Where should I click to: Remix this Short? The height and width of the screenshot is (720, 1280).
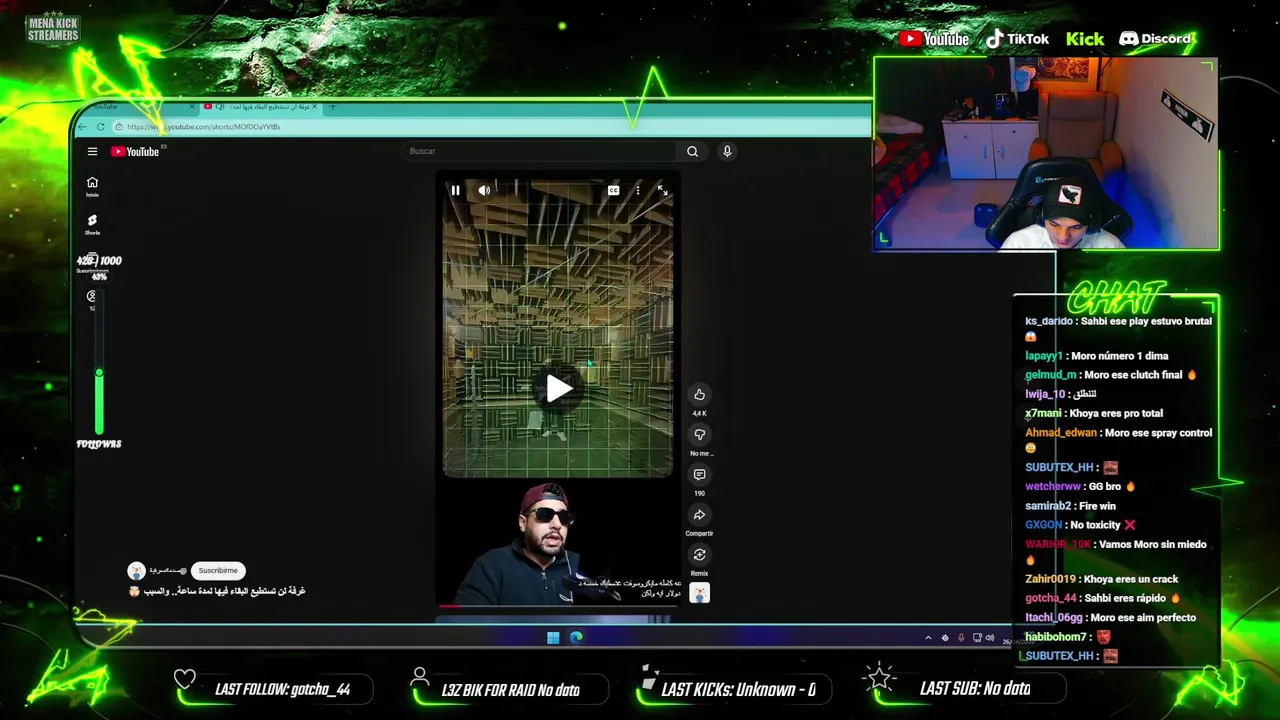pyautogui.click(x=699, y=555)
